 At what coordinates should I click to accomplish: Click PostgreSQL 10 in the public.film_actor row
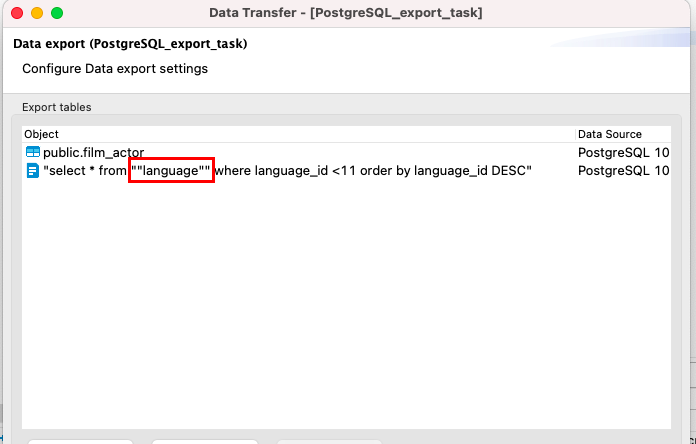pos(623,152)
